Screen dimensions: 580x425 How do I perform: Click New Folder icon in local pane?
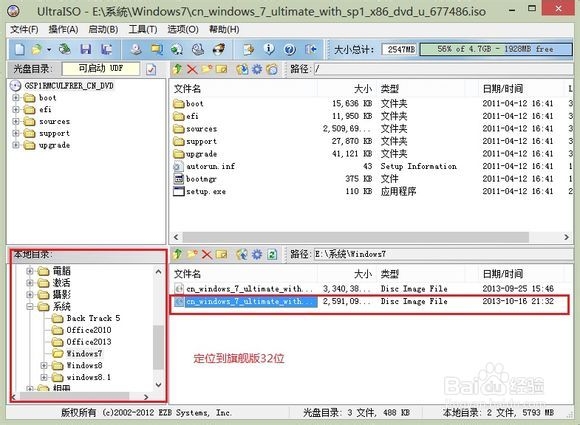[x=192, y=254]
